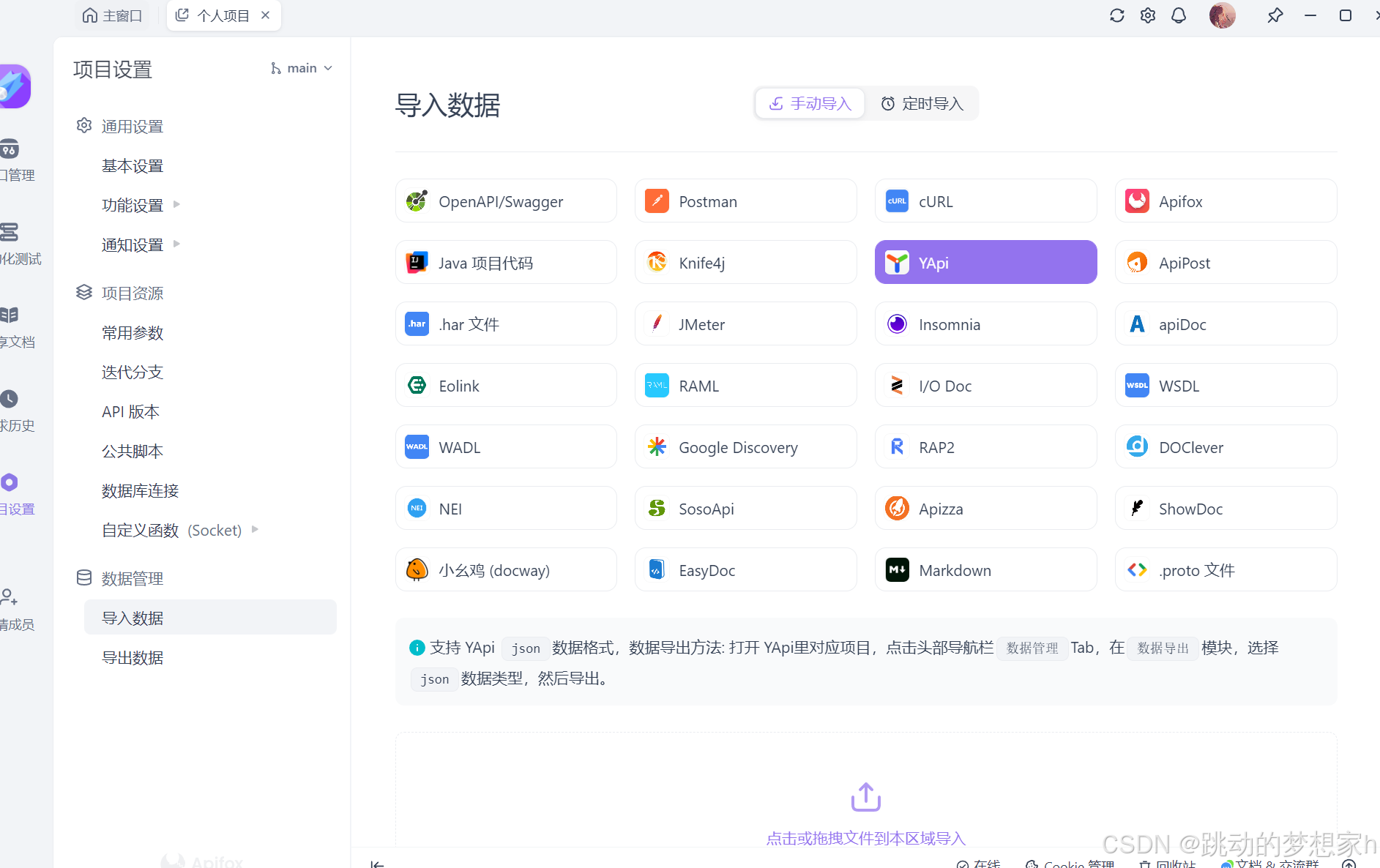Choose RAML import format

746,386
